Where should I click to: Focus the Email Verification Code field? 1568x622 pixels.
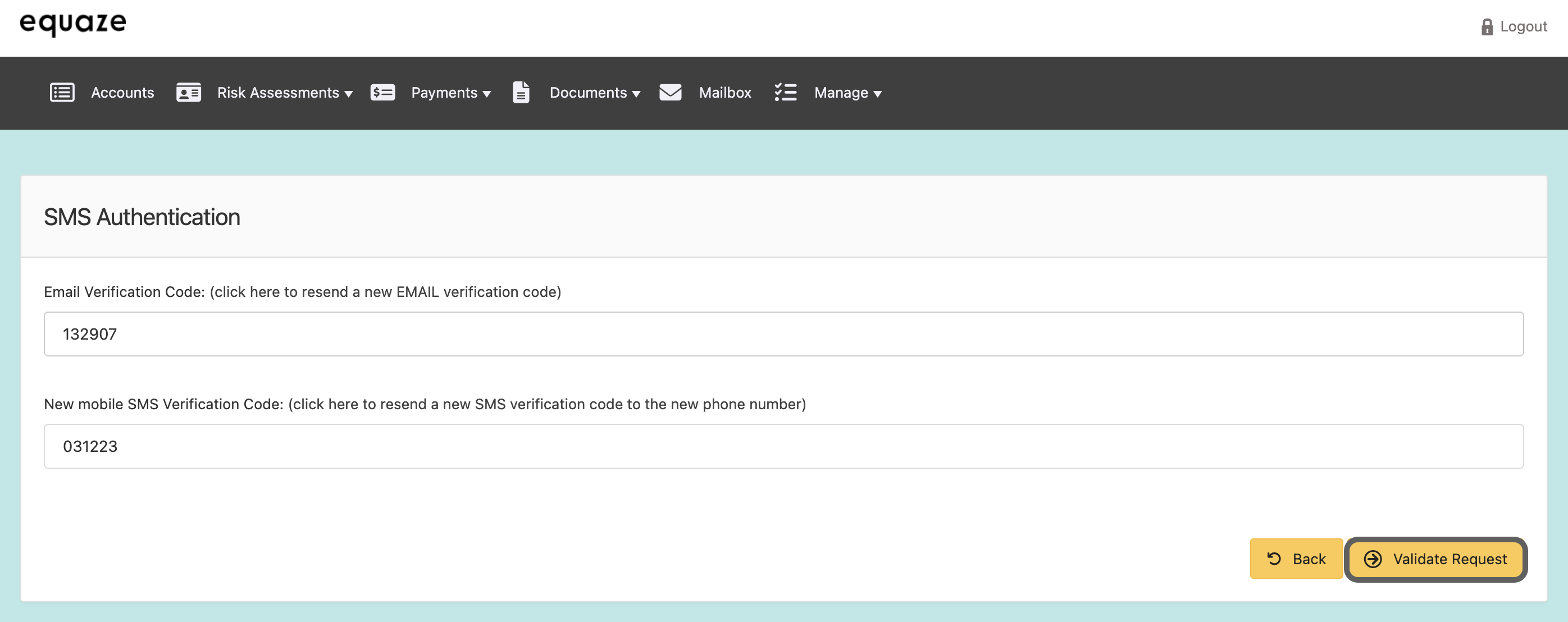(x=783, y=334)
